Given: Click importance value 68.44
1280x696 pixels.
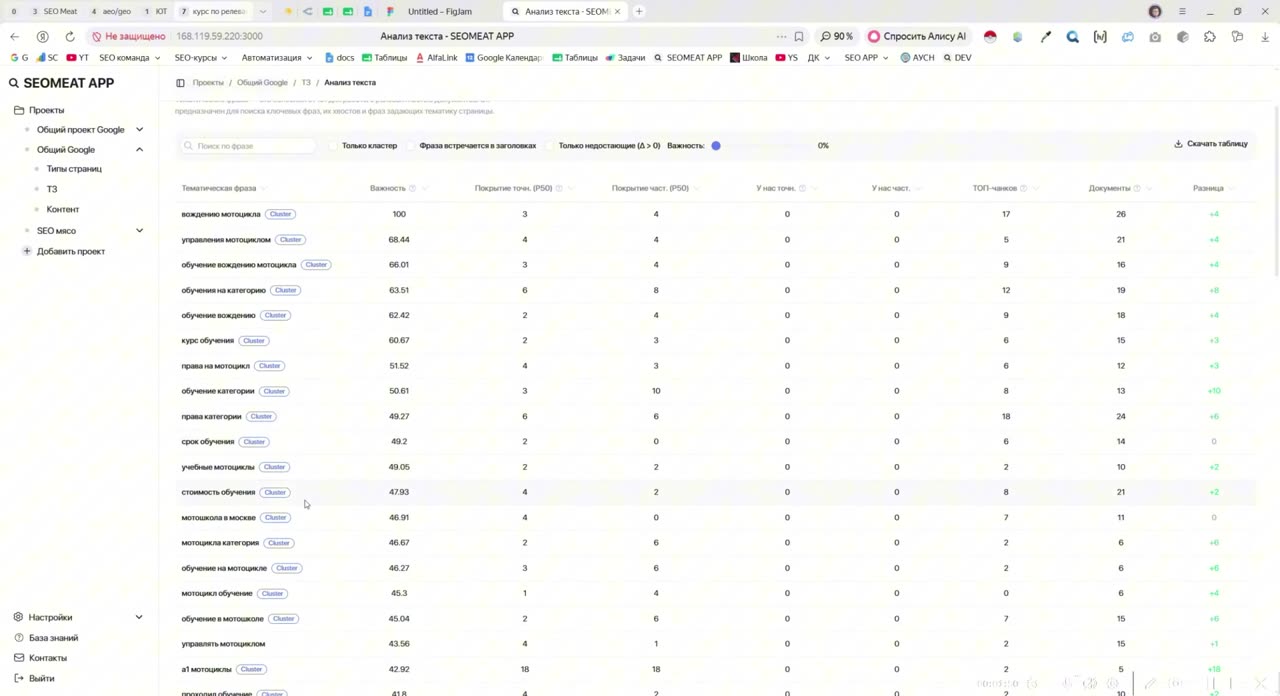Looking at the screenshot, I should tap(399, 239).
